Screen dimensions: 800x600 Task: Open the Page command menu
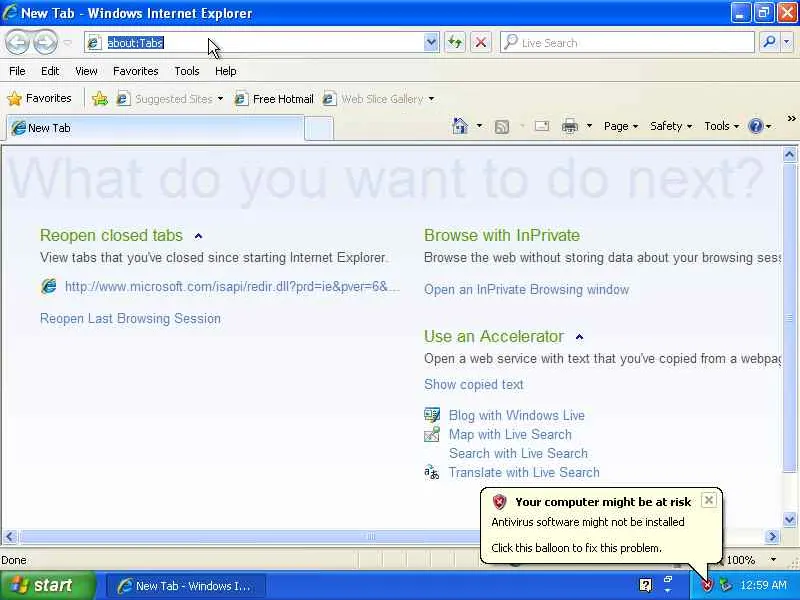621,126
